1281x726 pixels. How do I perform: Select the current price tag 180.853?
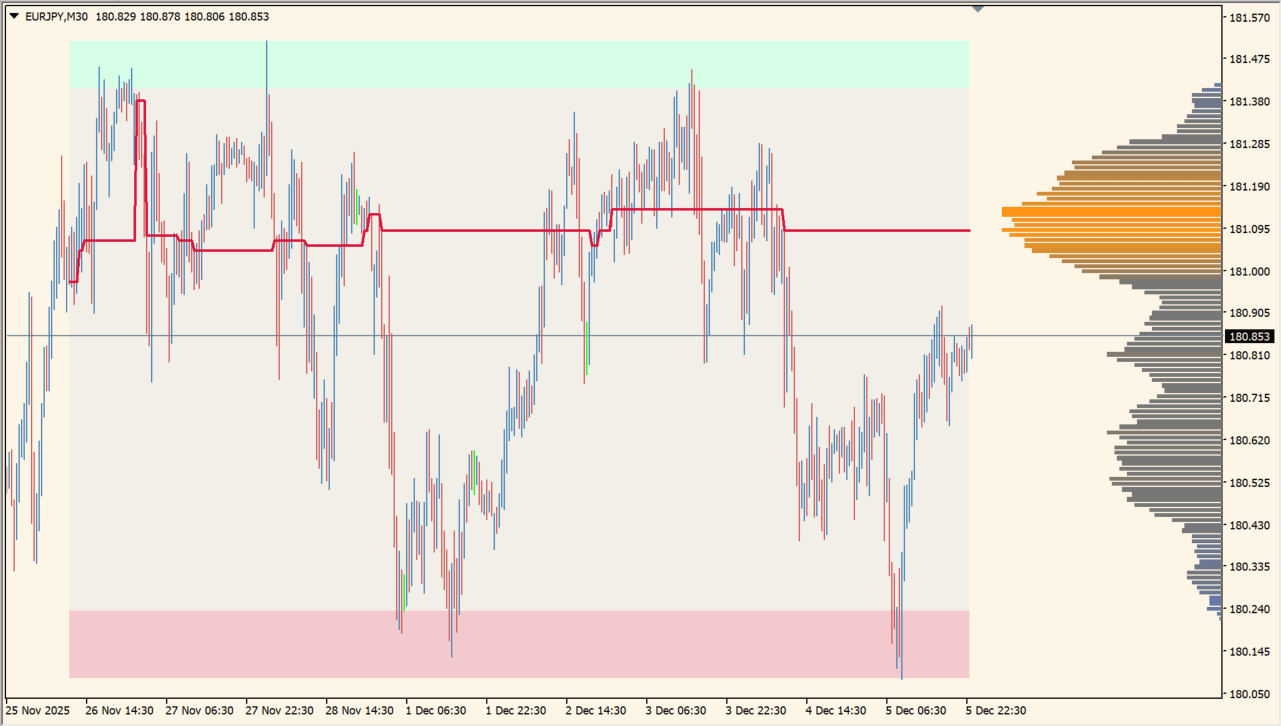1250,337
